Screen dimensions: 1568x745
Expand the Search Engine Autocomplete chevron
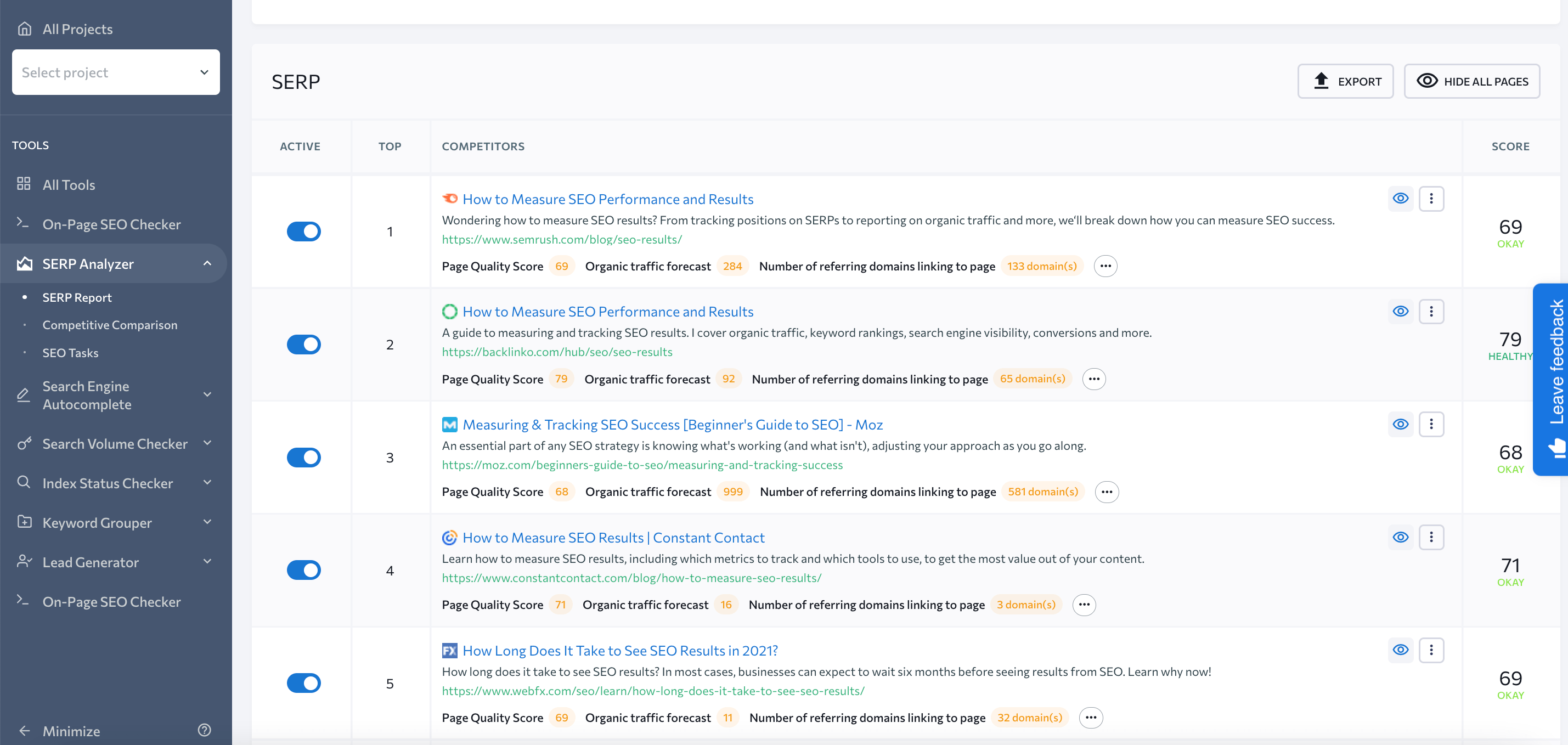(x=207, y=394)
